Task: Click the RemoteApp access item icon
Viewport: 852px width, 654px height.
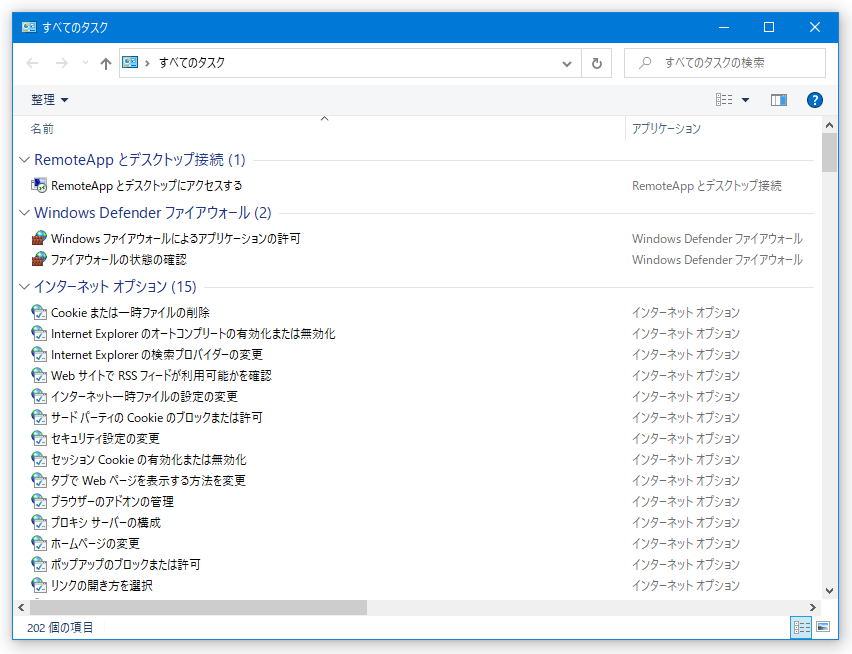Action: pos(39,186)
